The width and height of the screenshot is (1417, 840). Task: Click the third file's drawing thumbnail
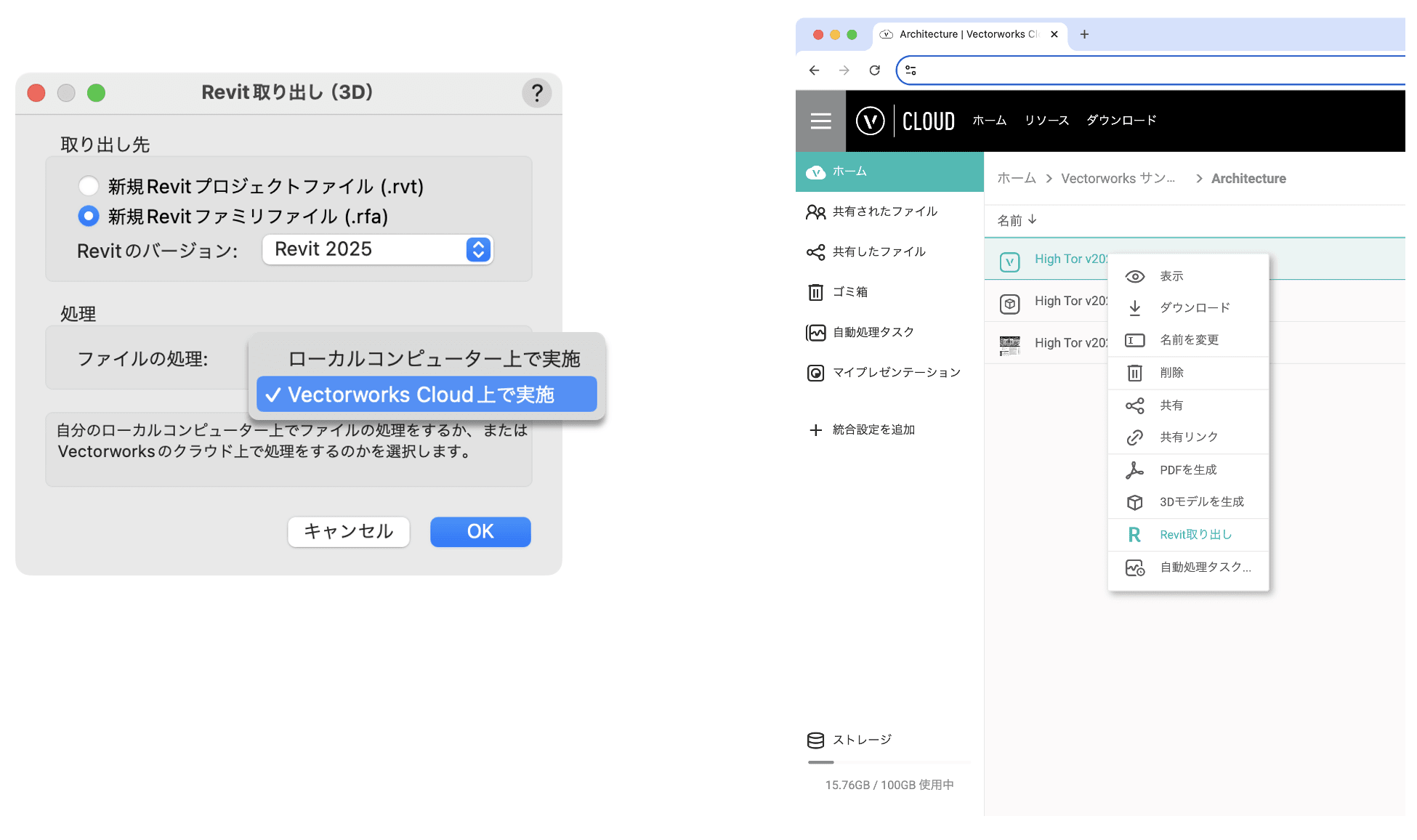point(1009,345)
